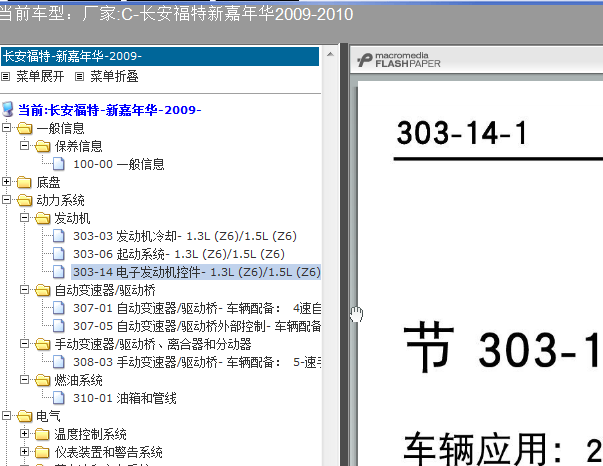Click the Macromedia FlashPaper logo
603x466 pixels.
point(399,60)
